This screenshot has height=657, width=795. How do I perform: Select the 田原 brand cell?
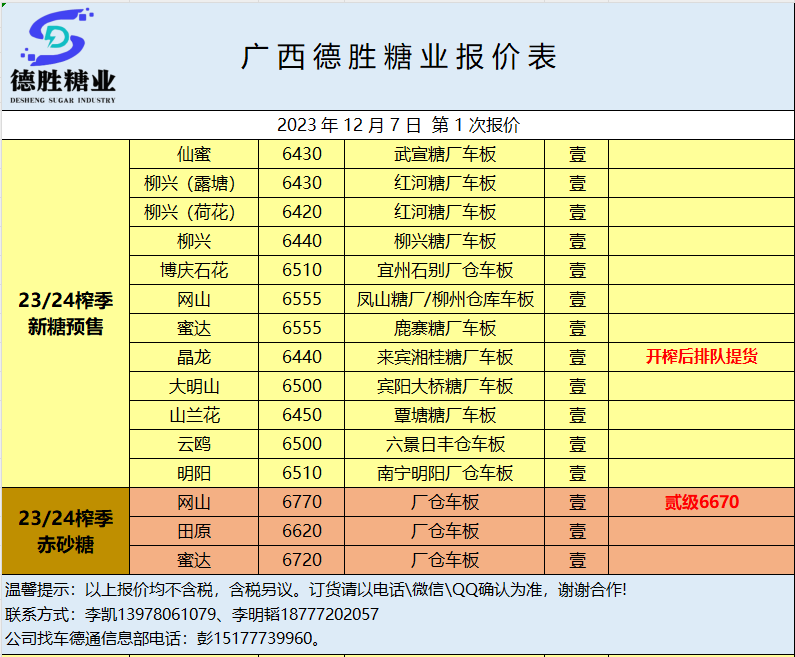(194, 531)
